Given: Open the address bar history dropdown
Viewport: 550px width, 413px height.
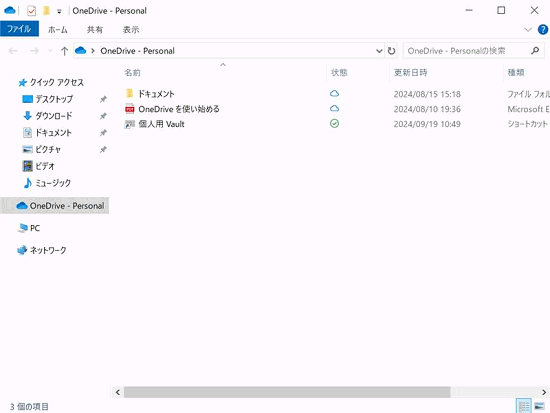Looking at the screenshot, I should [x=379, y=51].
